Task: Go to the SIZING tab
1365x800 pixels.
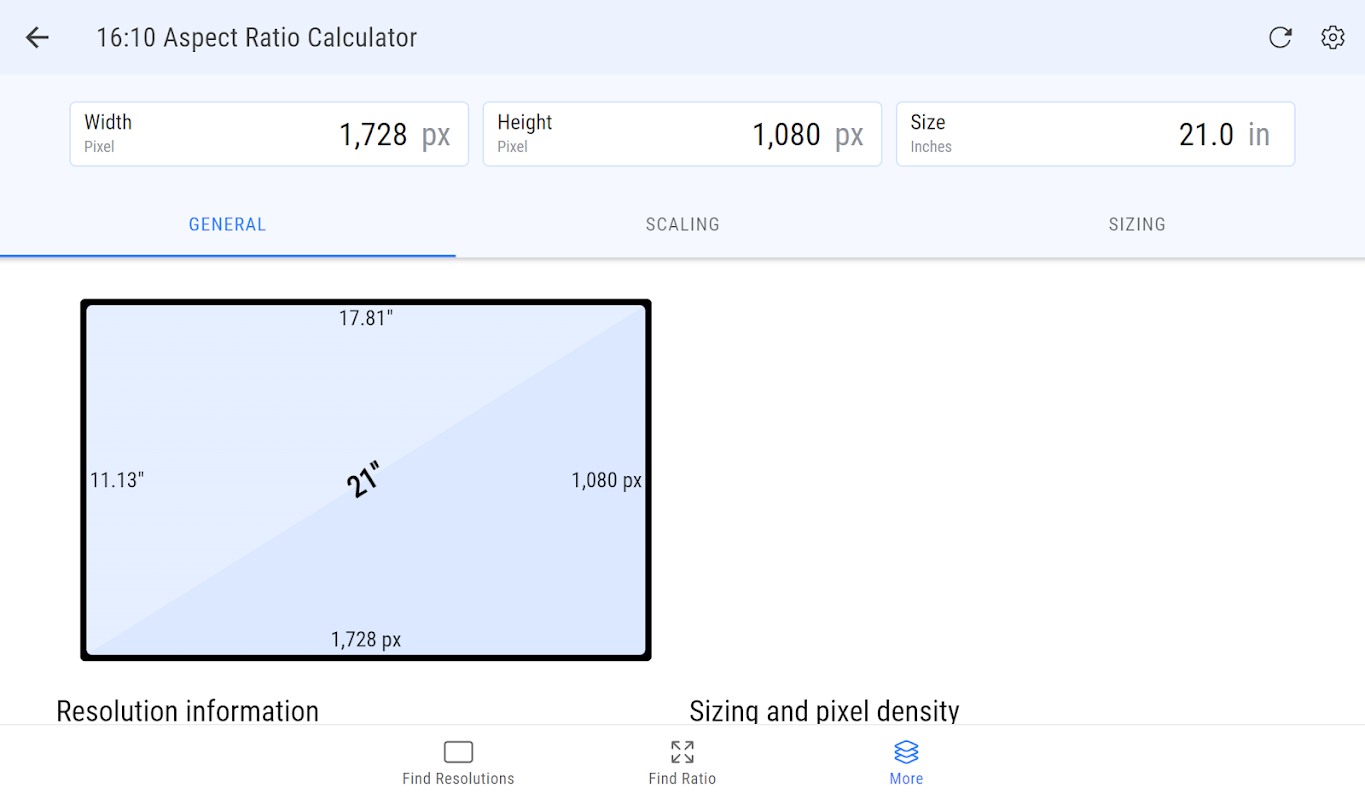Action: 1137,225
